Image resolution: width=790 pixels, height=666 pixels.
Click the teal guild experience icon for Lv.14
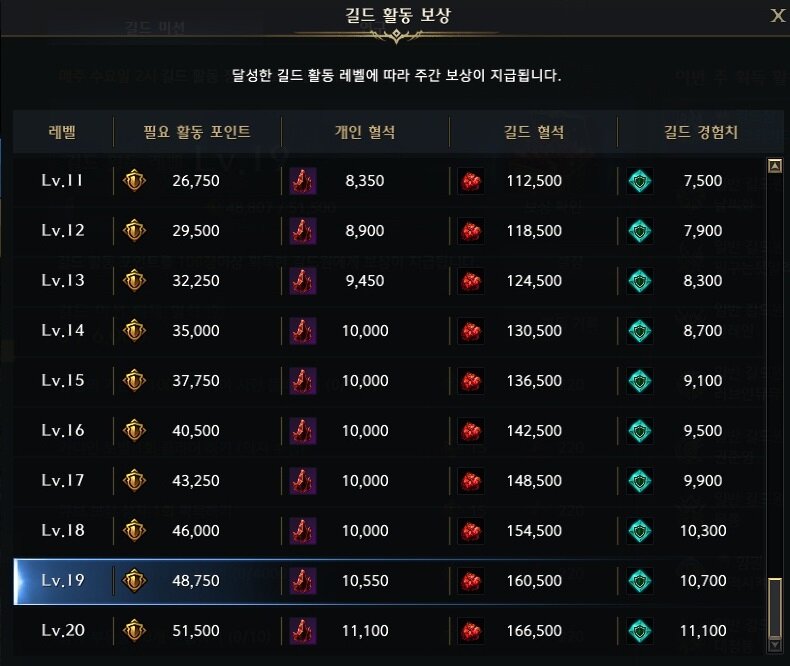[x=640, y=331]
